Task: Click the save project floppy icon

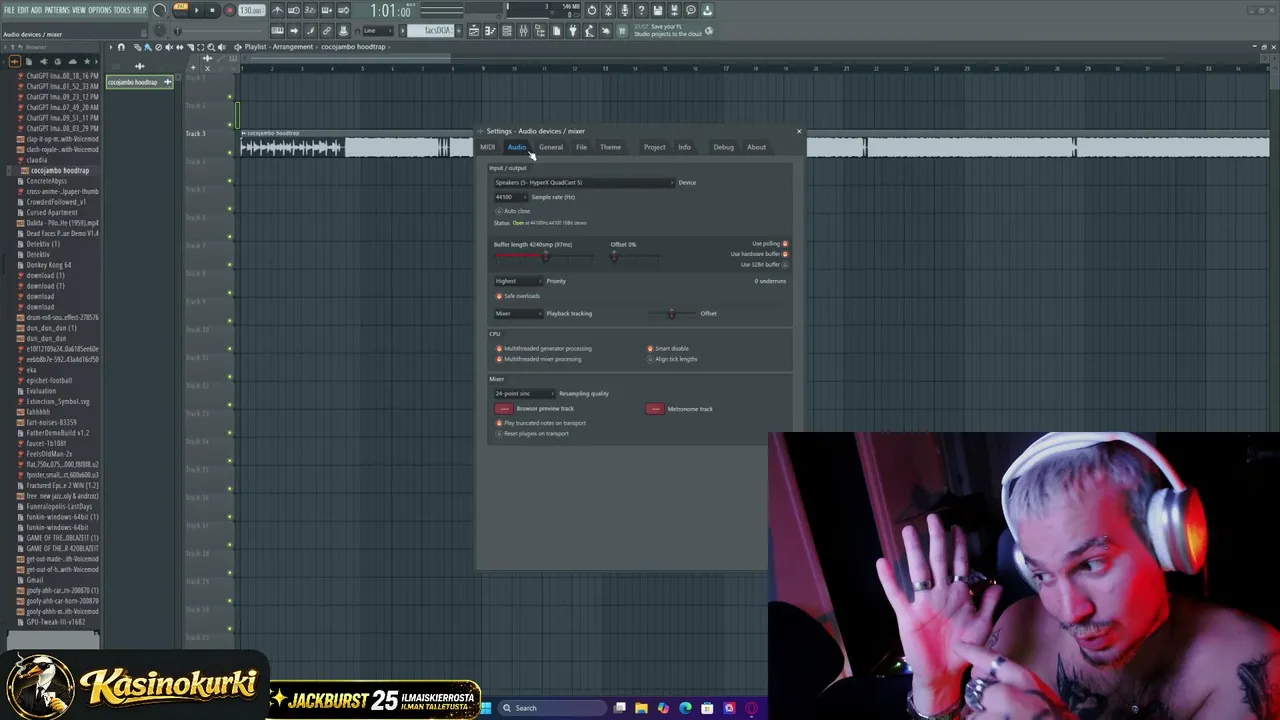Action: (658, 10)
